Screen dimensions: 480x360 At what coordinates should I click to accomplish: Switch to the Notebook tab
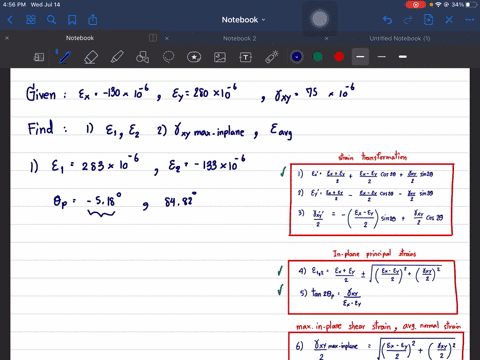click(x=80, y=38)
